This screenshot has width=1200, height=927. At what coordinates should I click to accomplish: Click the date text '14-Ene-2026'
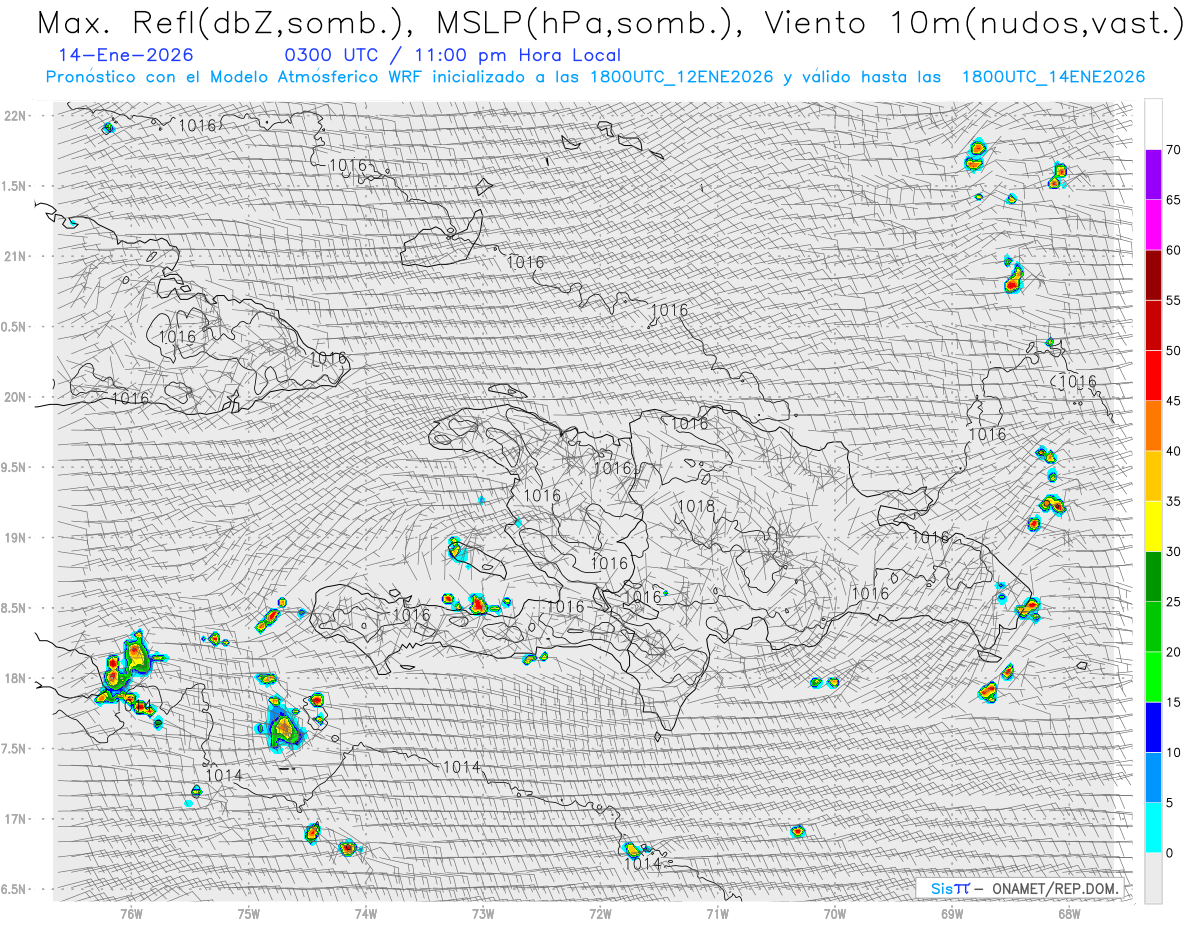click(126, 56)
